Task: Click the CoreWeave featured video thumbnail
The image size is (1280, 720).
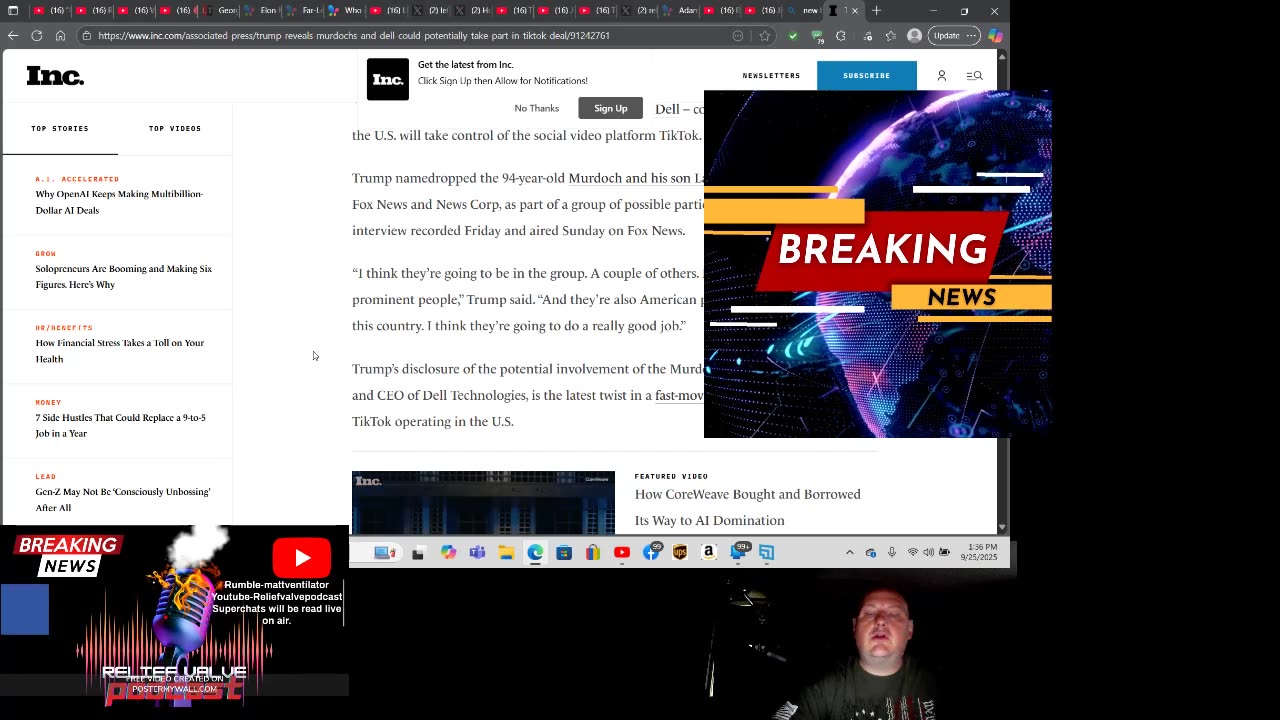Action: pos(483,503)
